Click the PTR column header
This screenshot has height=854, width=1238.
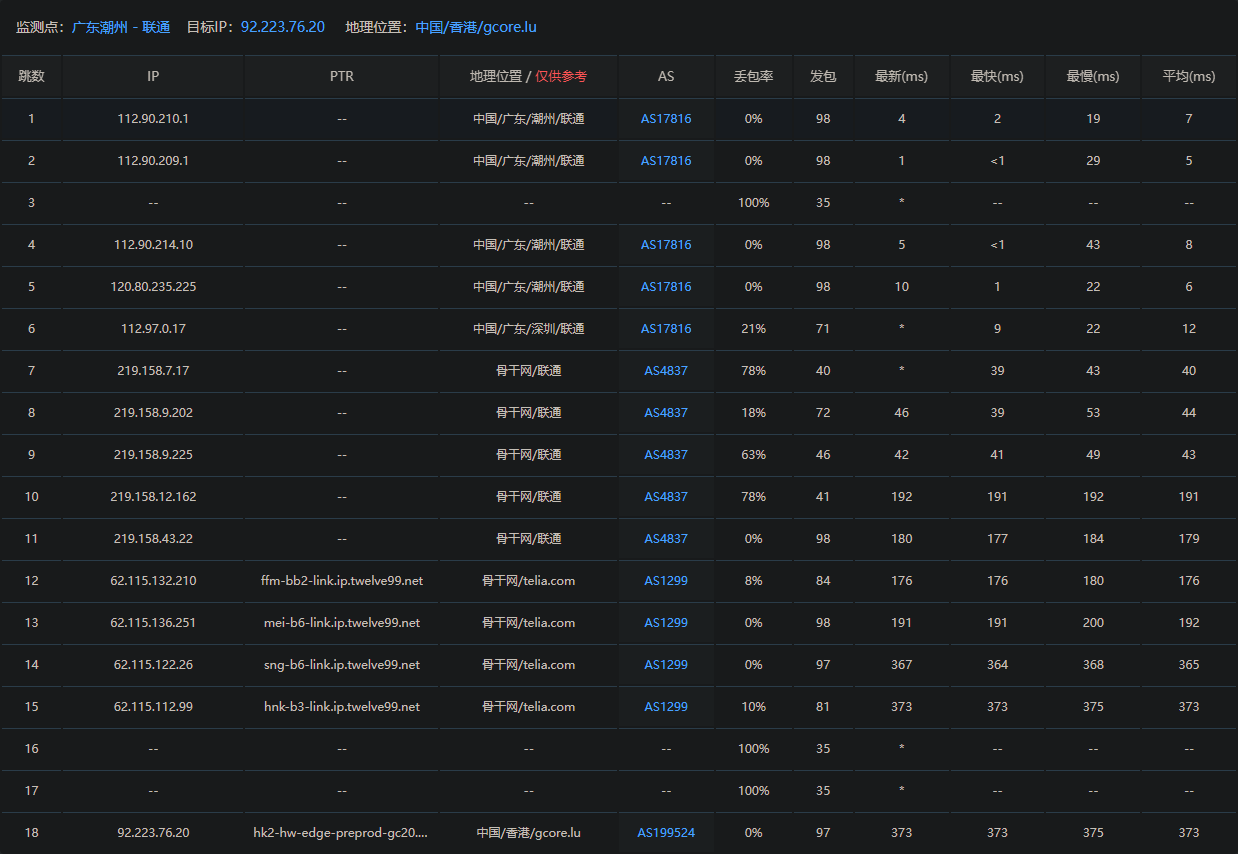pyautogui.click(x=341, y=77)
